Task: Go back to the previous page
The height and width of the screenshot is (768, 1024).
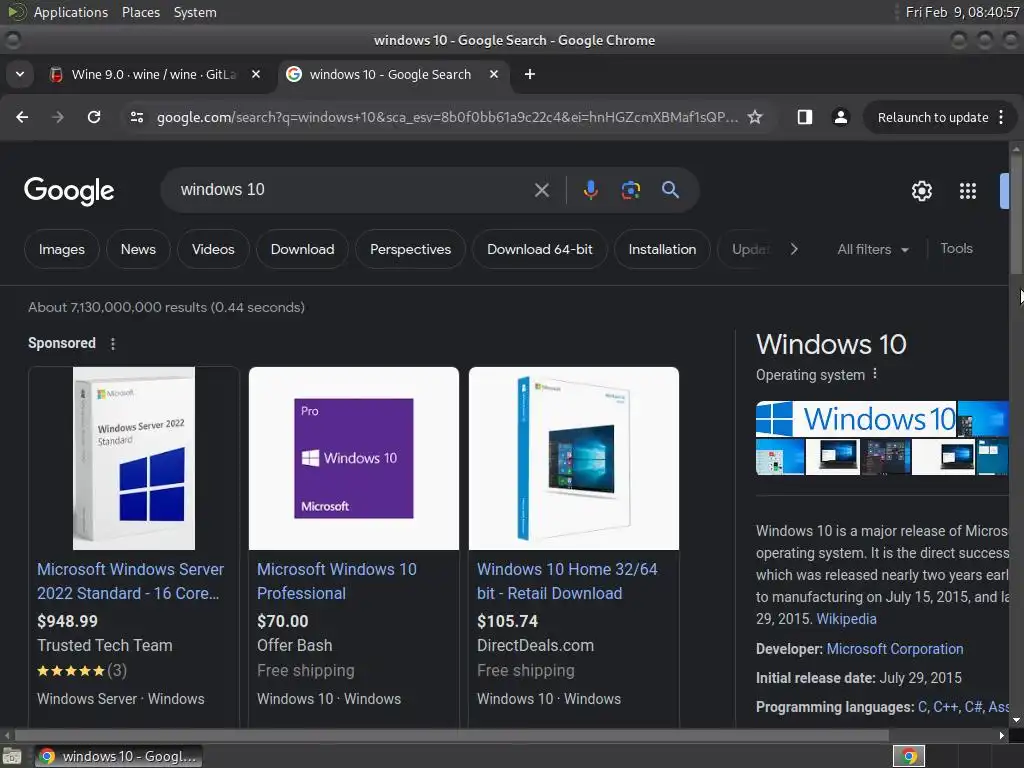Action: [22, 117]
